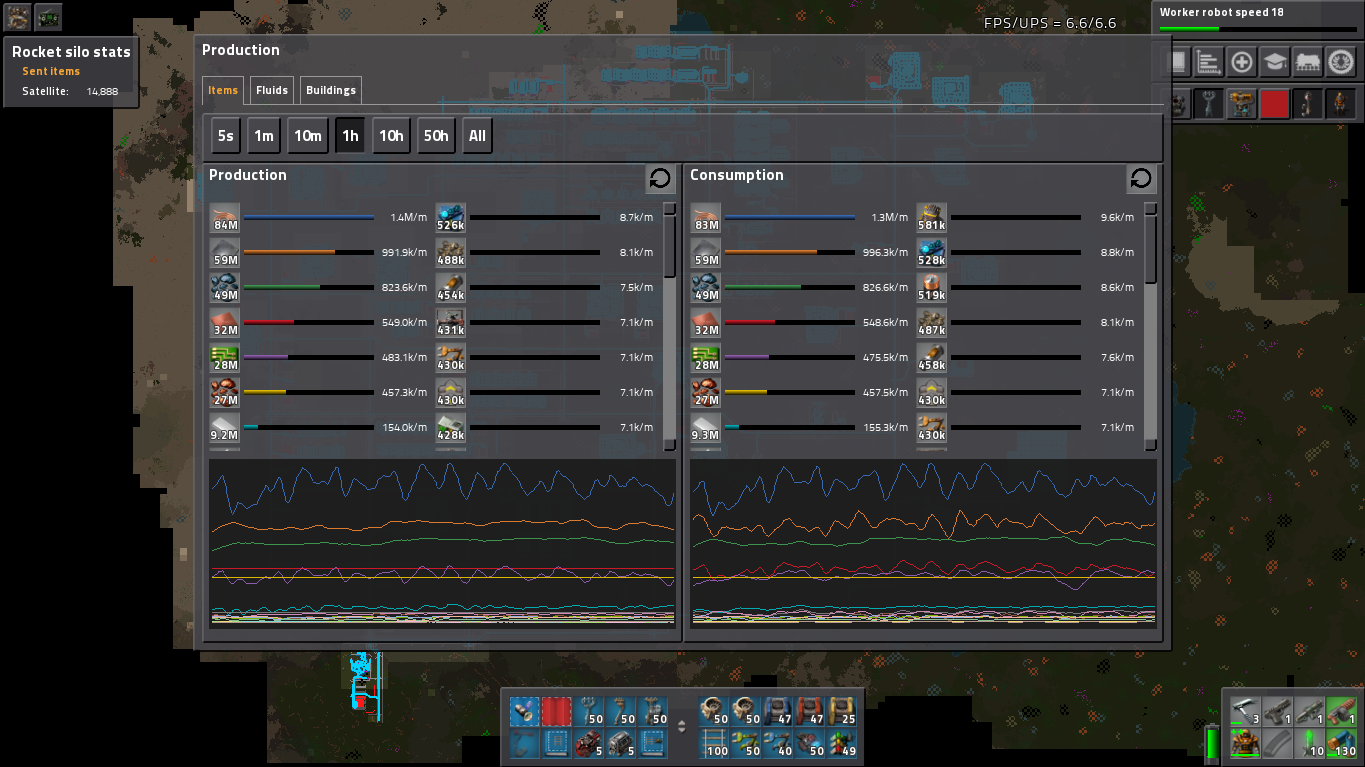This screenshot has width=1365, height=767.
Task: Select copper cable 83M in Consumption
Action: point(706,218)
